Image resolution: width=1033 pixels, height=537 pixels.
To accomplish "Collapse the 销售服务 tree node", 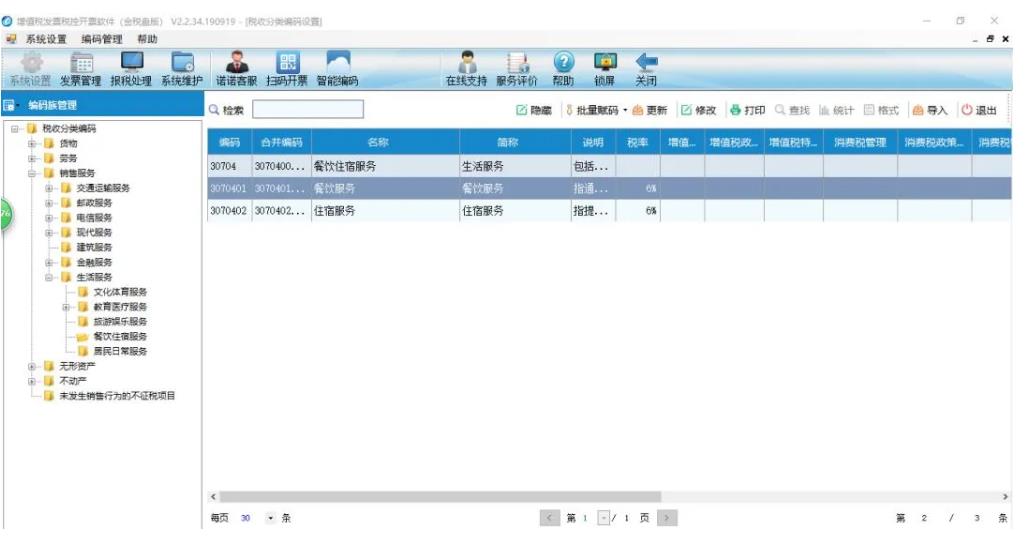I will 32,173.
